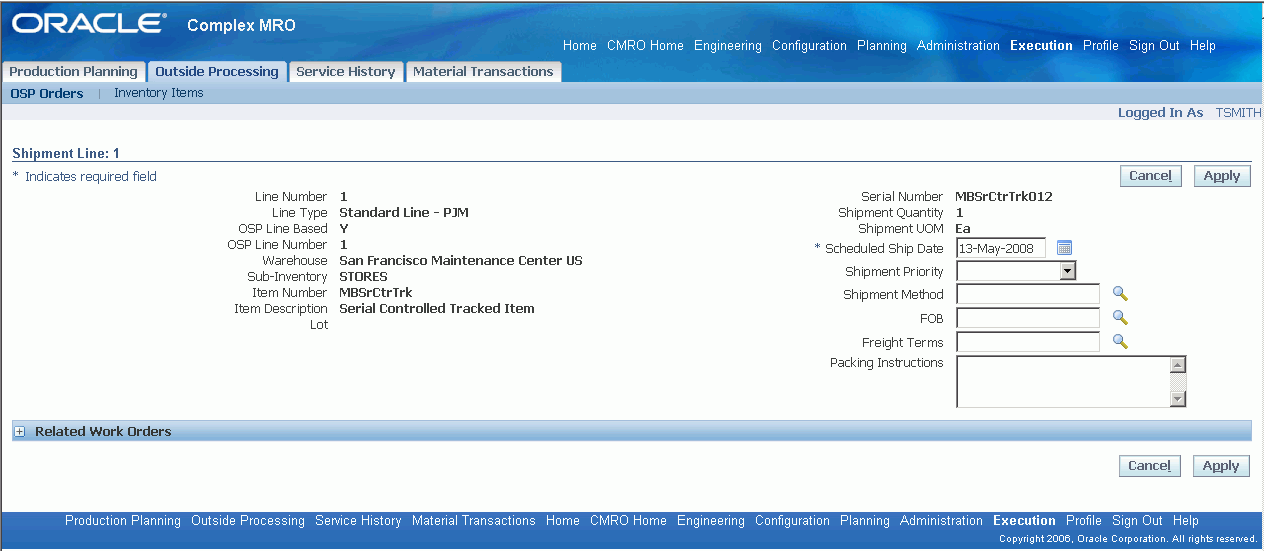Click Profile in the footer links

click(1084, 521)
